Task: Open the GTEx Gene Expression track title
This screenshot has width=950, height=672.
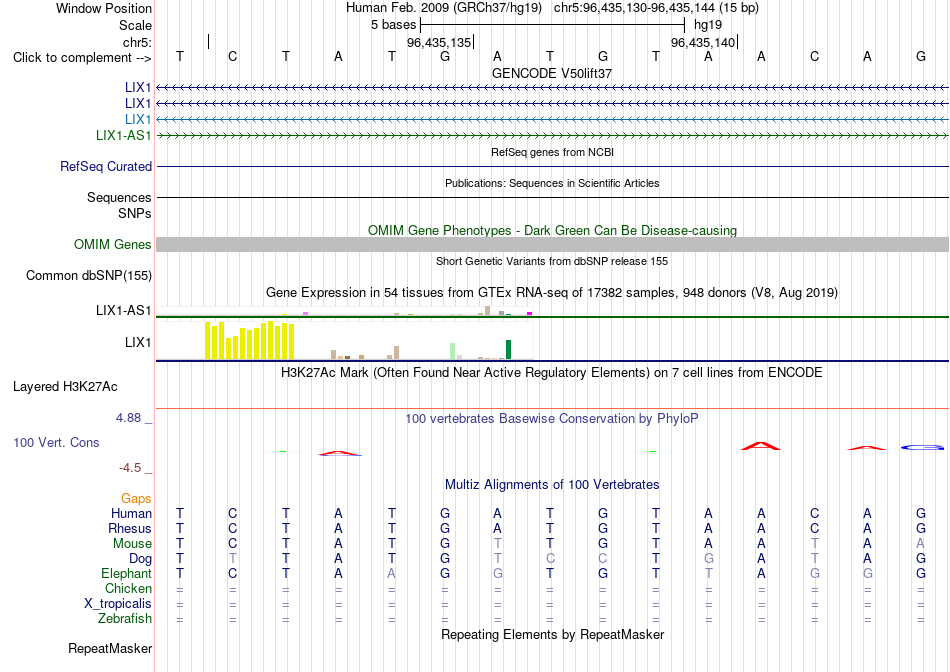Action: (x=552, y=293)
